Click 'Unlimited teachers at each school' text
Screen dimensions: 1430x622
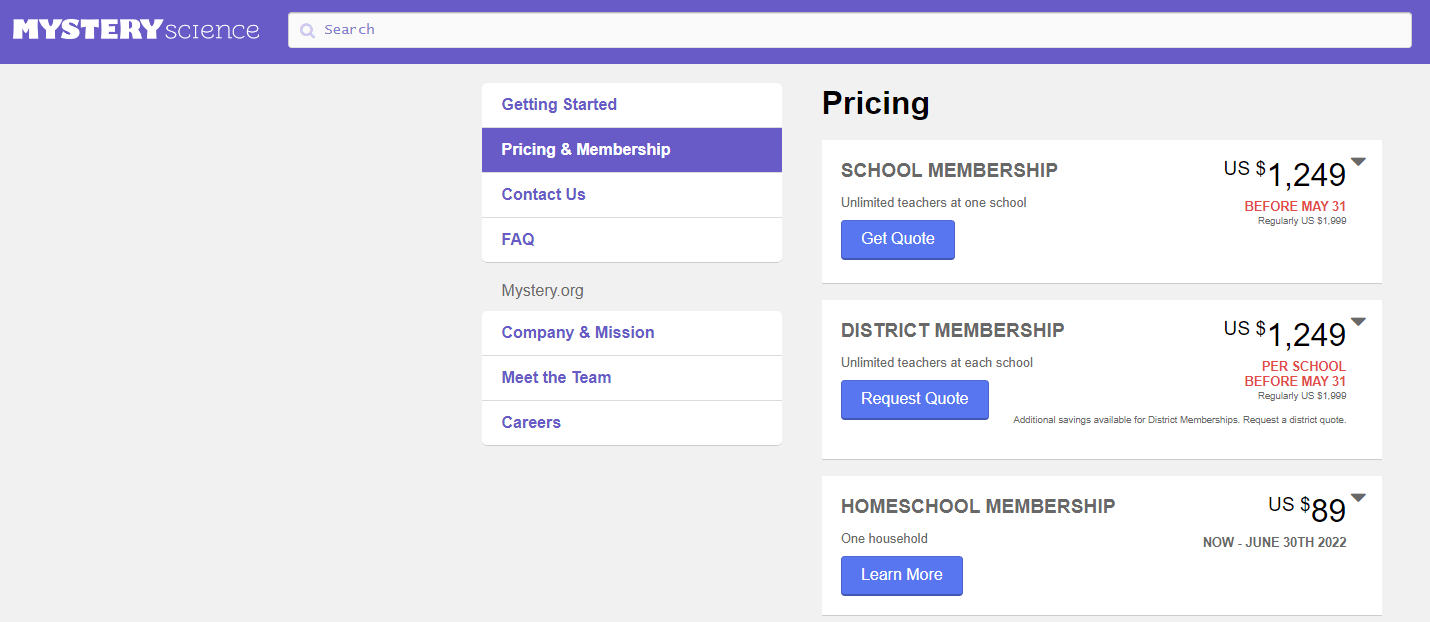click(x=937, y=363)
